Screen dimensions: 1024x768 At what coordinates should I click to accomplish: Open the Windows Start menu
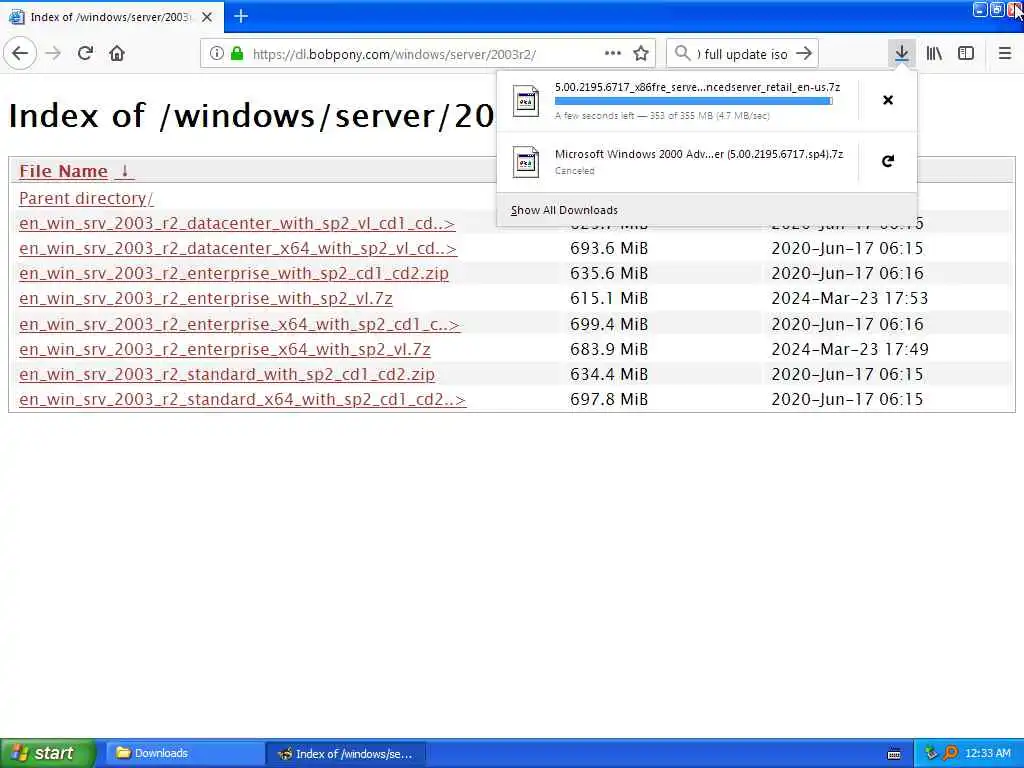(48, 753)
